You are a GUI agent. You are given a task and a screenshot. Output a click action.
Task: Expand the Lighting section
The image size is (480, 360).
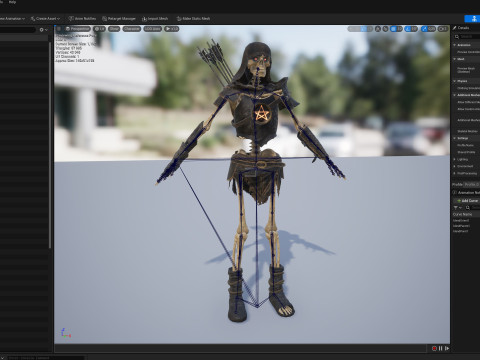[455, 159]
